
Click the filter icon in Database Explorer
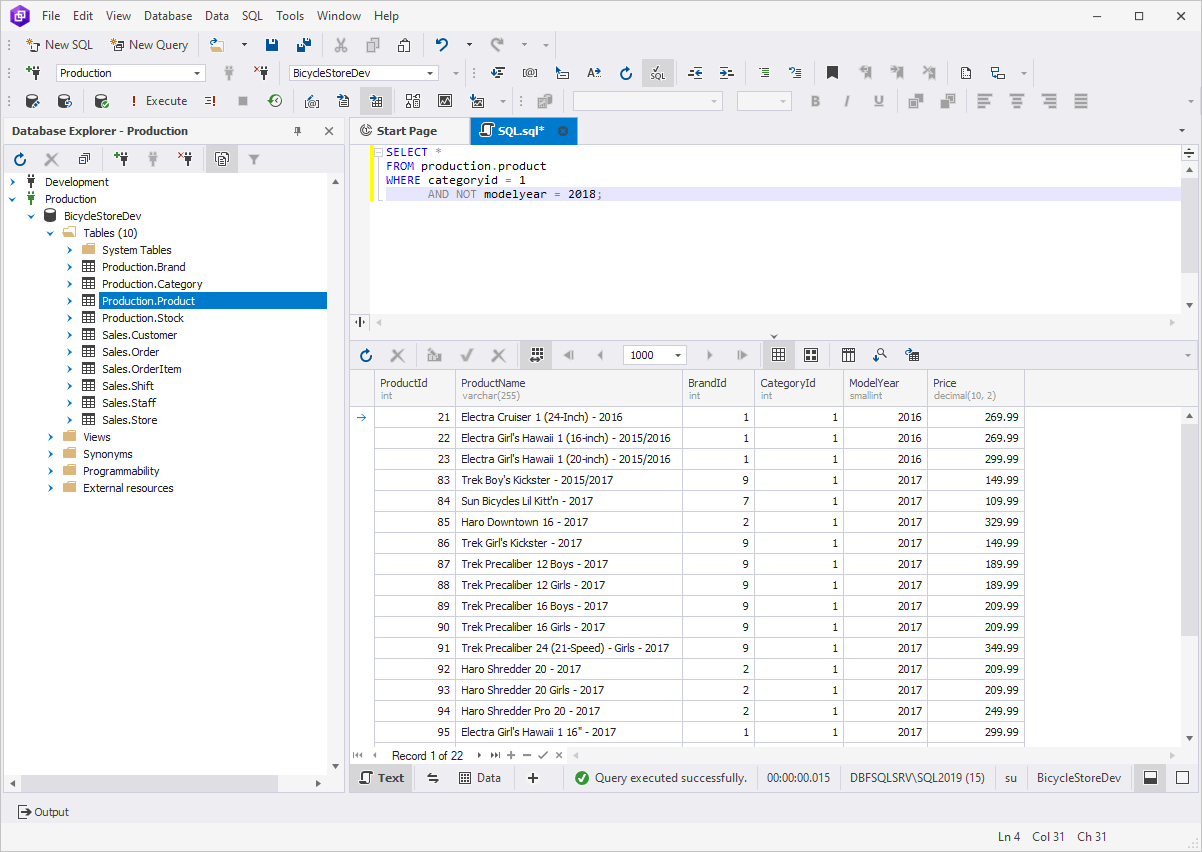[x=254, y=159]
